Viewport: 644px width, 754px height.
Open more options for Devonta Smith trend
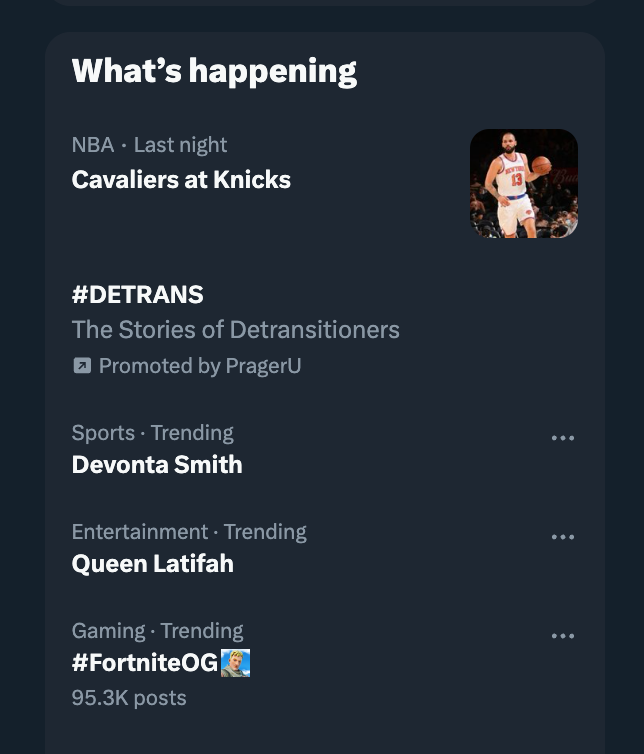tap(563, 438)
